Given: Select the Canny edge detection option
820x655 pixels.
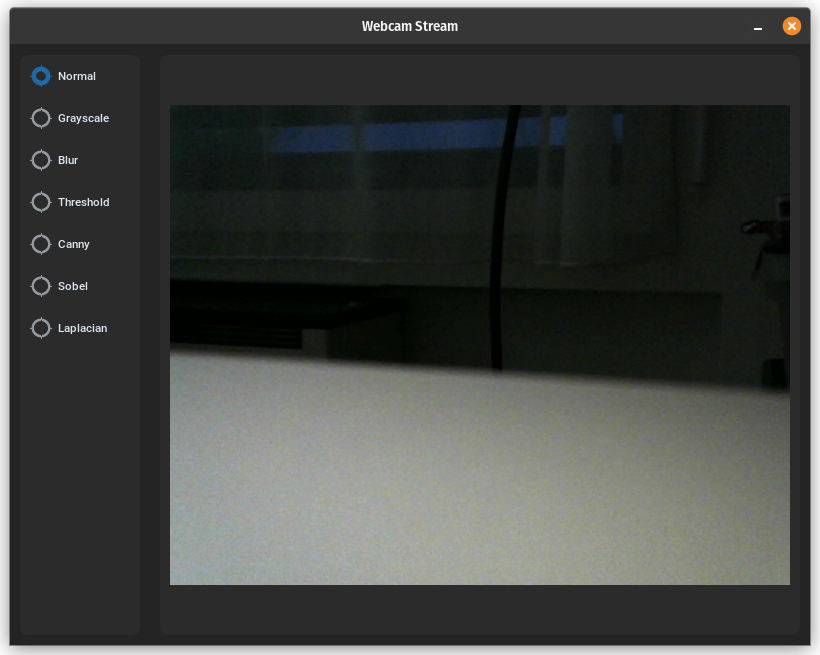Looking at the screenshot, I should coord(41,244).
